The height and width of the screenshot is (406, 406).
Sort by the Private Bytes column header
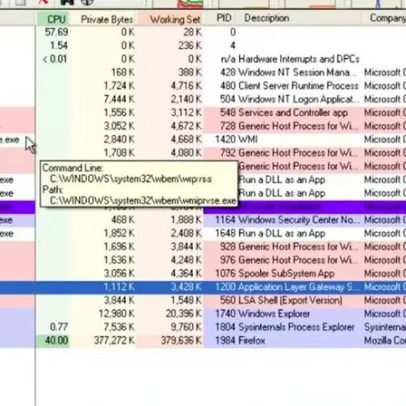tap(104, 19)
